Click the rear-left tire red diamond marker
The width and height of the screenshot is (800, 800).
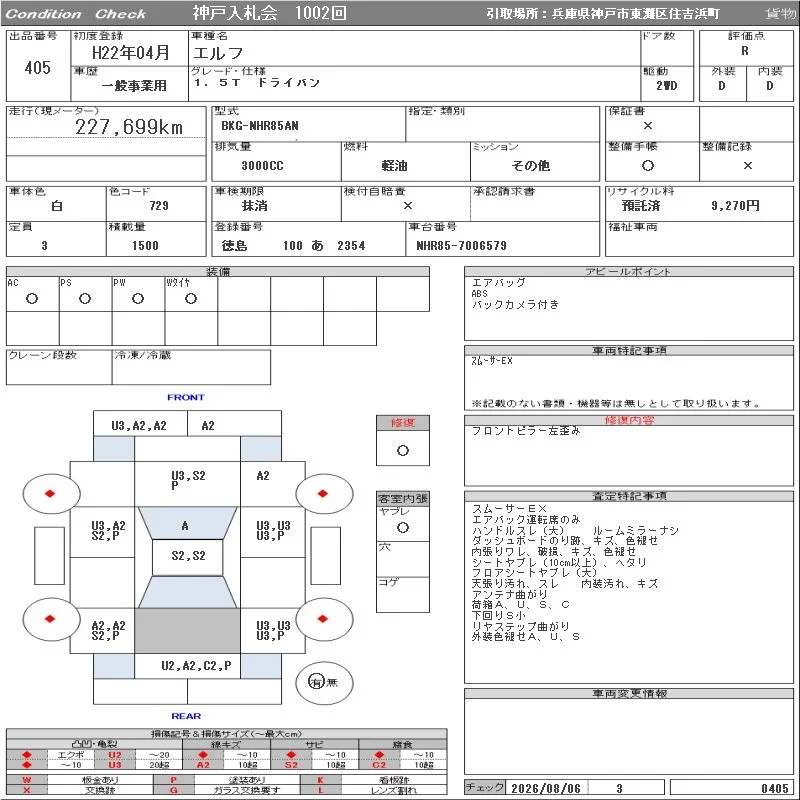coord(50,619)
